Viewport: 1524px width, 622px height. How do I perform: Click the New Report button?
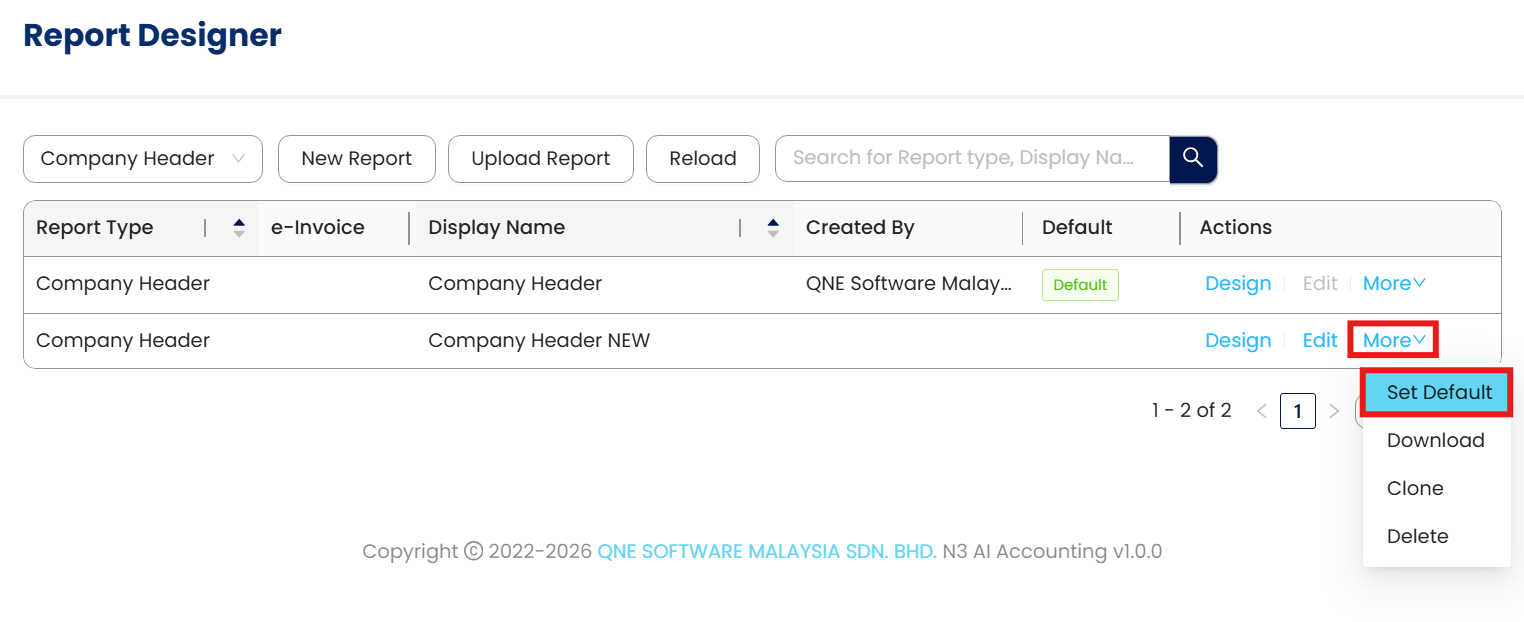tap(356, 159)
